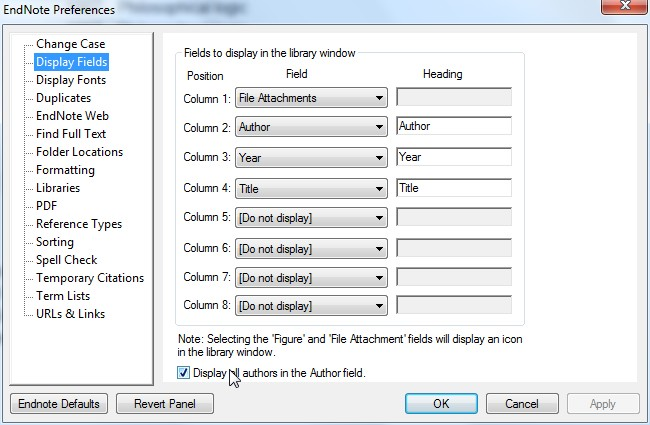Open Column 5 field dropdown
This screenshot has width=650, height=425.
[311, 218]
